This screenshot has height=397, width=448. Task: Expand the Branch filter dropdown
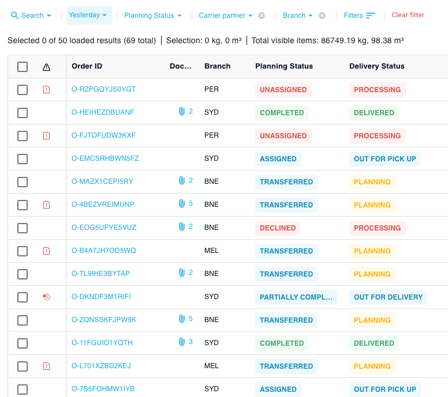297,15
